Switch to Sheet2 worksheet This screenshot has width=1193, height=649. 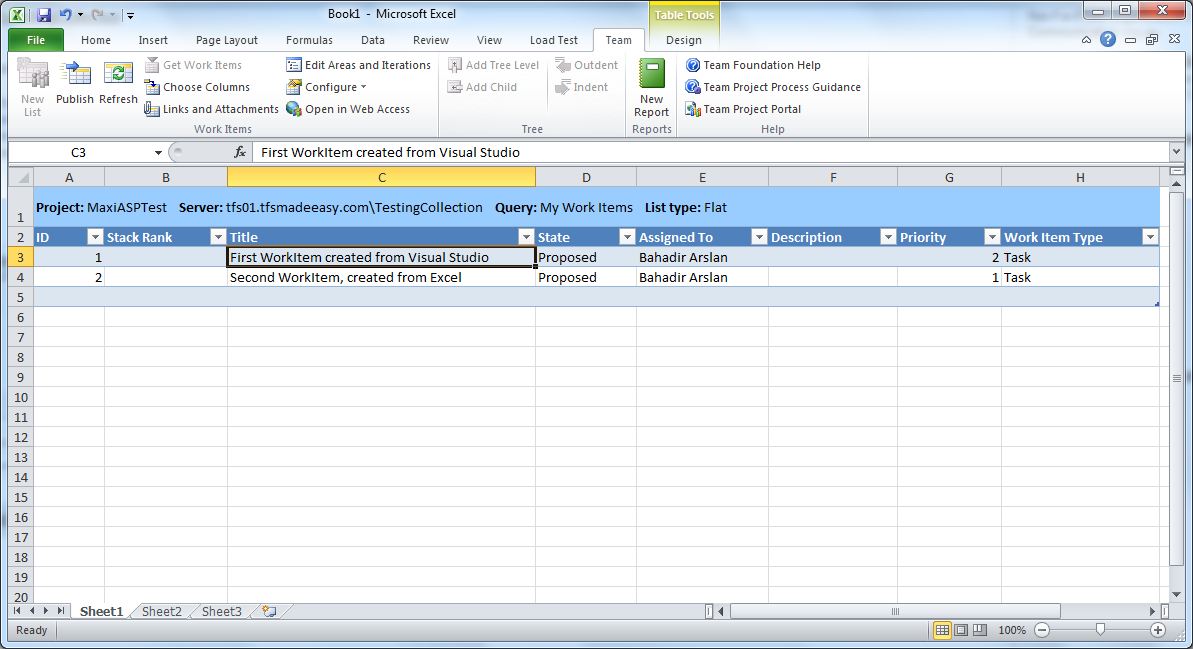coord(161,611)
